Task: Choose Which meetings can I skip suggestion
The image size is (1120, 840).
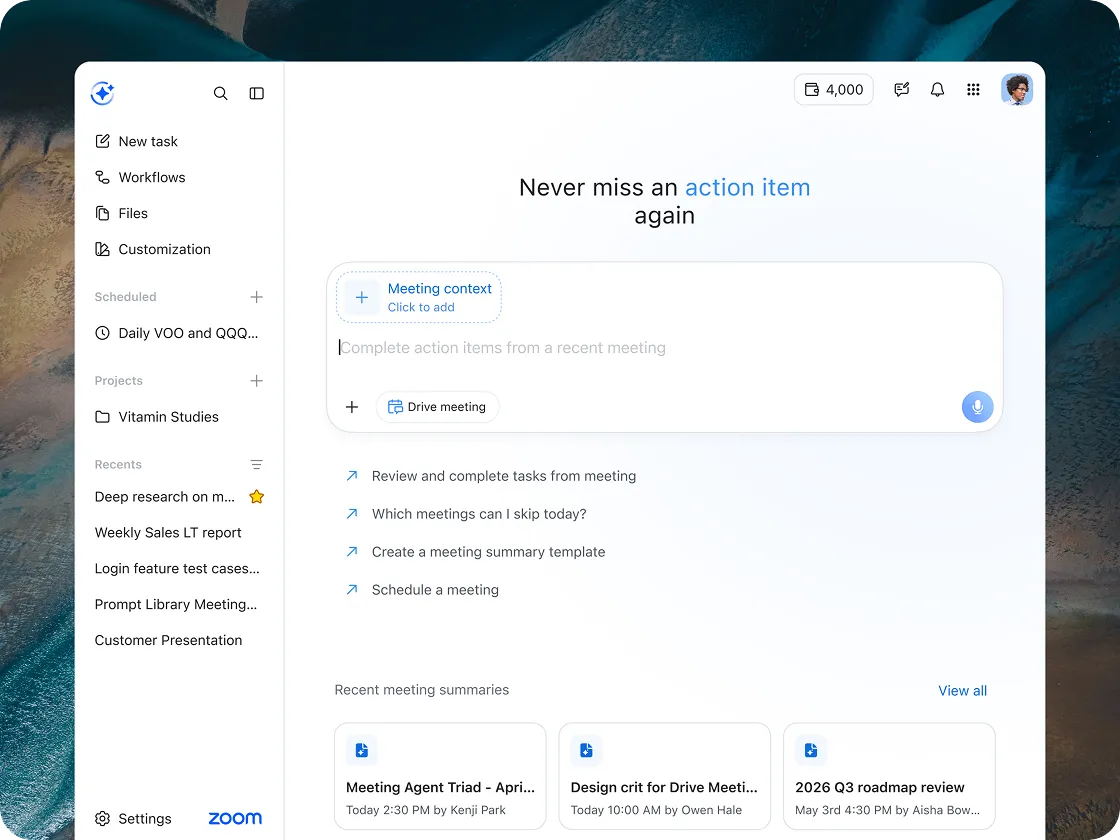Action: [479, 514]
